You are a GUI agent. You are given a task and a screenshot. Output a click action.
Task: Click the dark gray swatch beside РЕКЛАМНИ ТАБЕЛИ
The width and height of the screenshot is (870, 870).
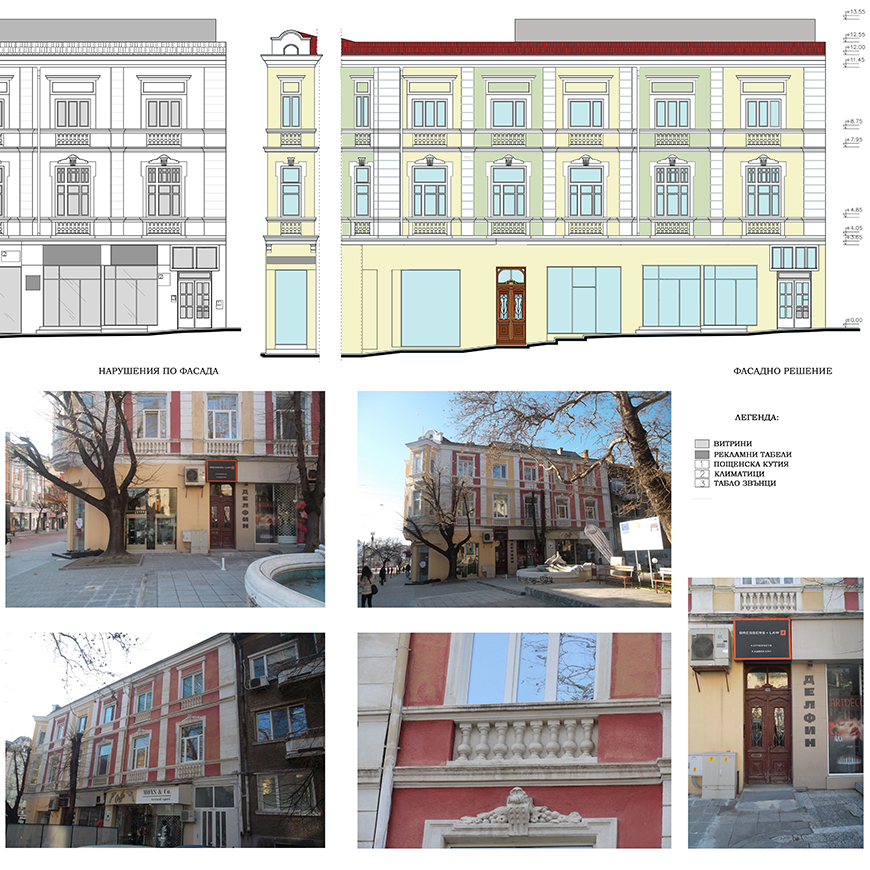(x=702, y=454)
